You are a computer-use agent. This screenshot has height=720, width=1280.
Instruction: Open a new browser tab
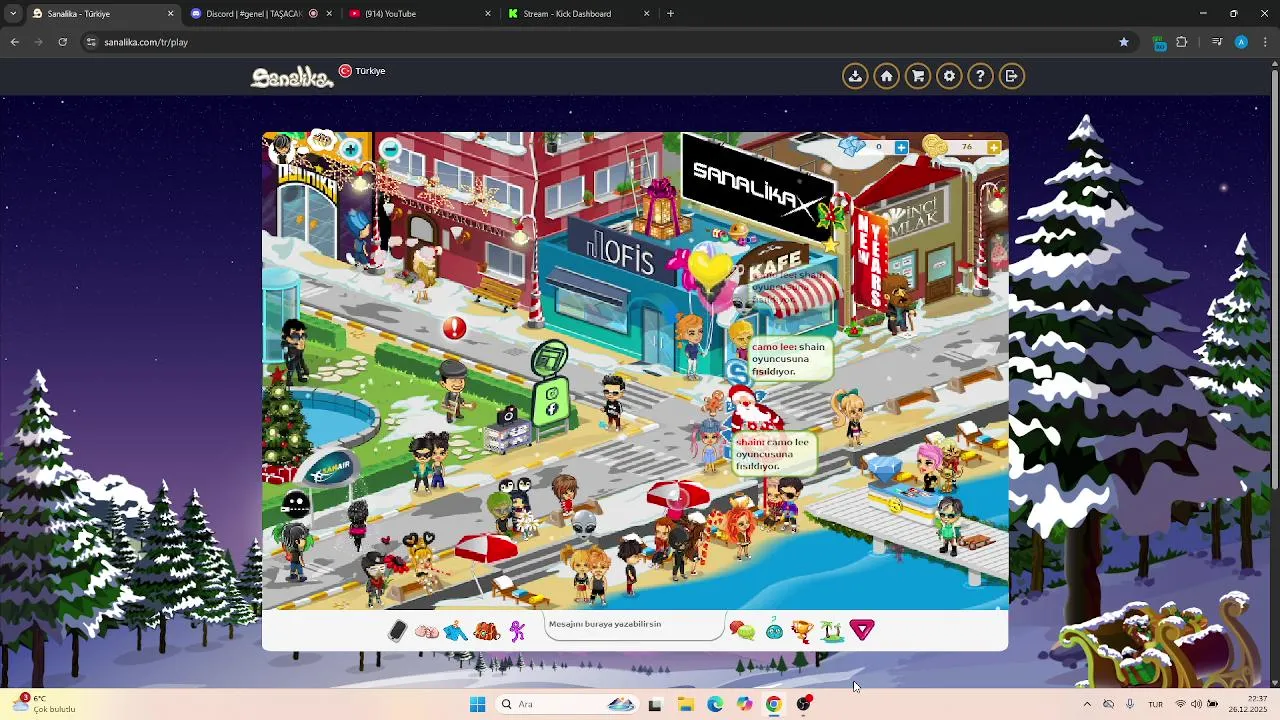[x=670, y=14]
